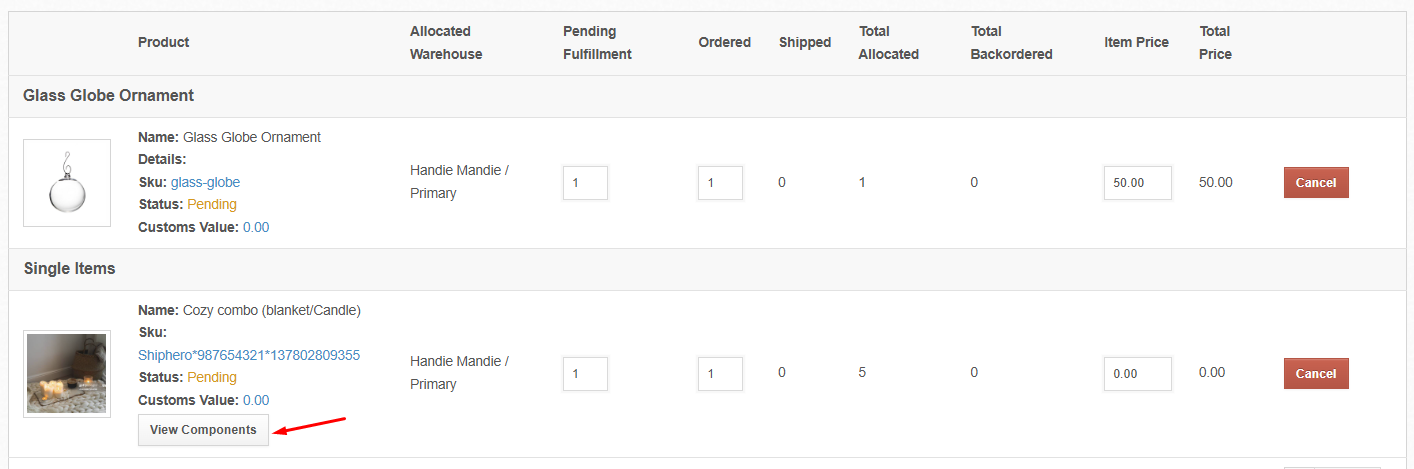Click the Allocated Warehouse column header
The width and height of the screenshot is (1414, 469).
(x=446, y=43)
